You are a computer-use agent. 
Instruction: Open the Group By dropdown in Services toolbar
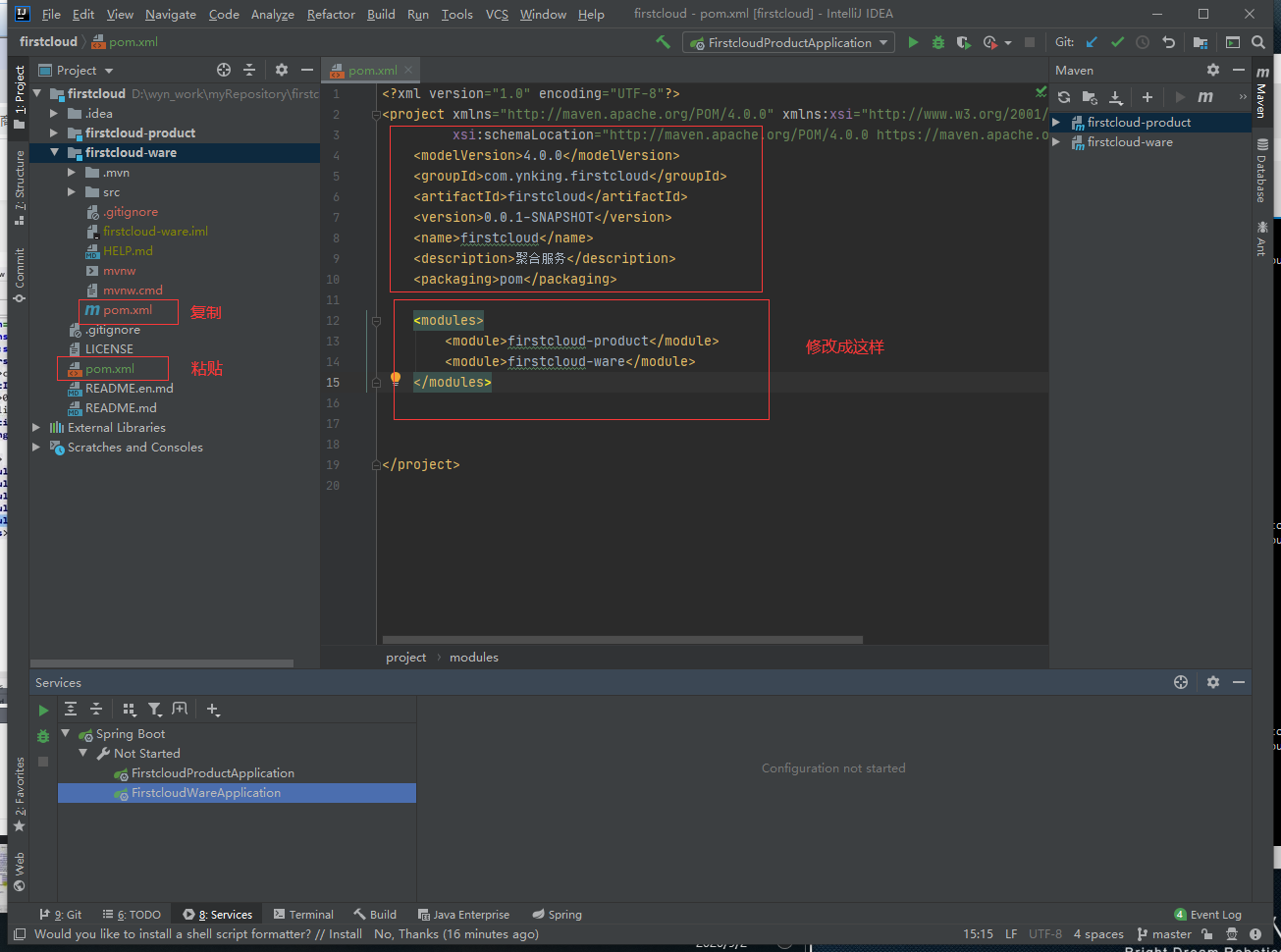point(130,709)
